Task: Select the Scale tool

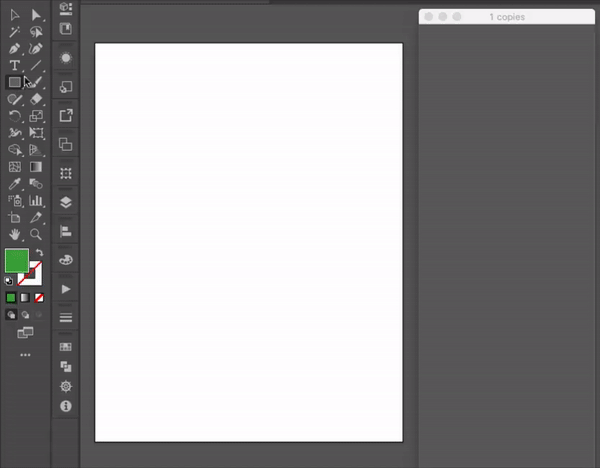Action: point(36,116)
